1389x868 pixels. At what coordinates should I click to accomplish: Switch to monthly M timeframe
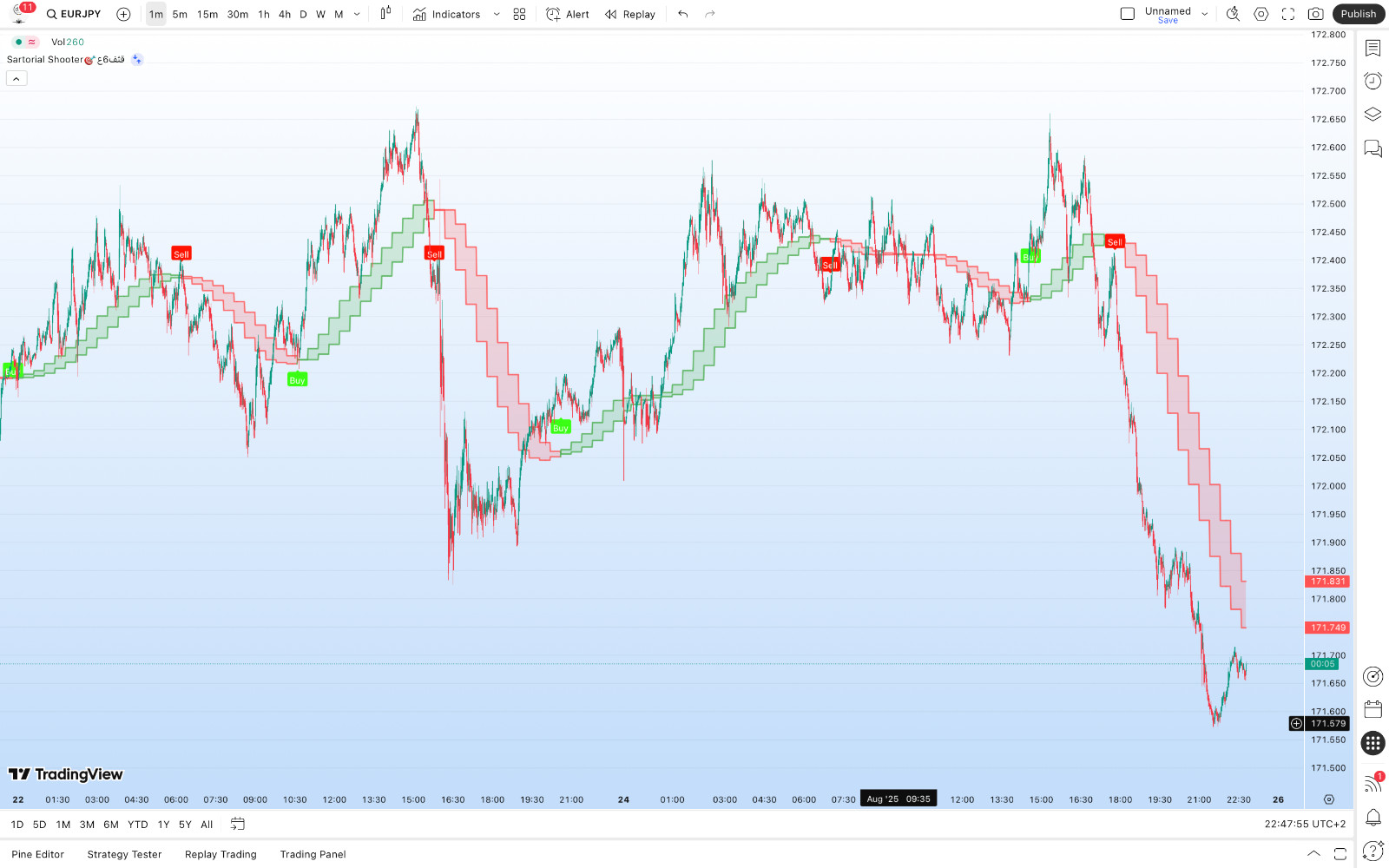point(339,14)
